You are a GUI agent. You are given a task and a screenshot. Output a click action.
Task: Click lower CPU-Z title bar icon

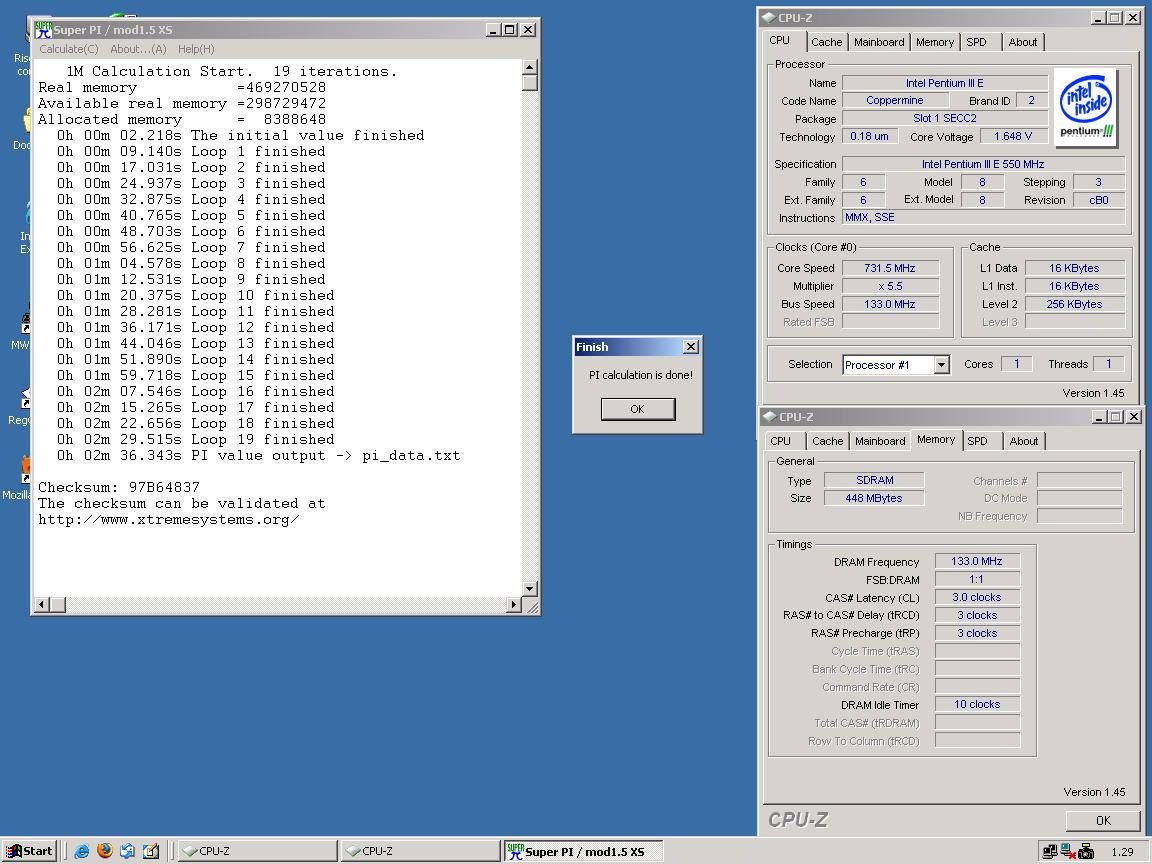(x=769, y=417)
